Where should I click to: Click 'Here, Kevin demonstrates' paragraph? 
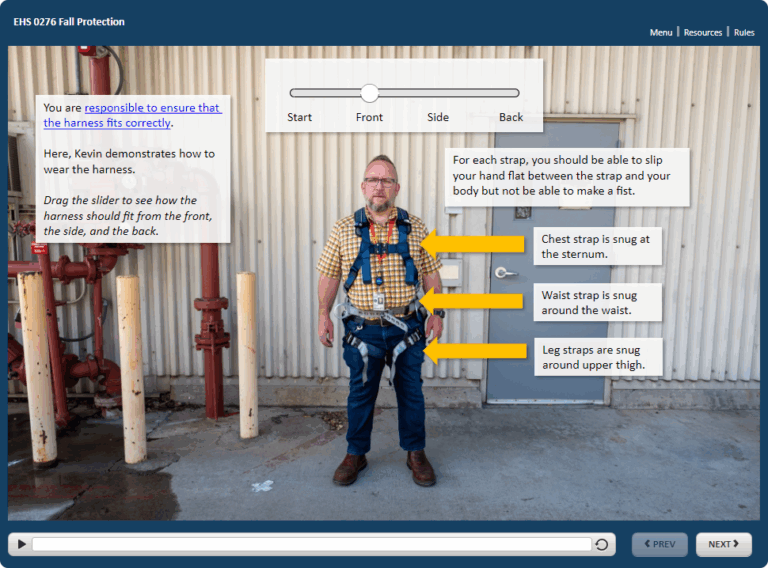point(129,161)
